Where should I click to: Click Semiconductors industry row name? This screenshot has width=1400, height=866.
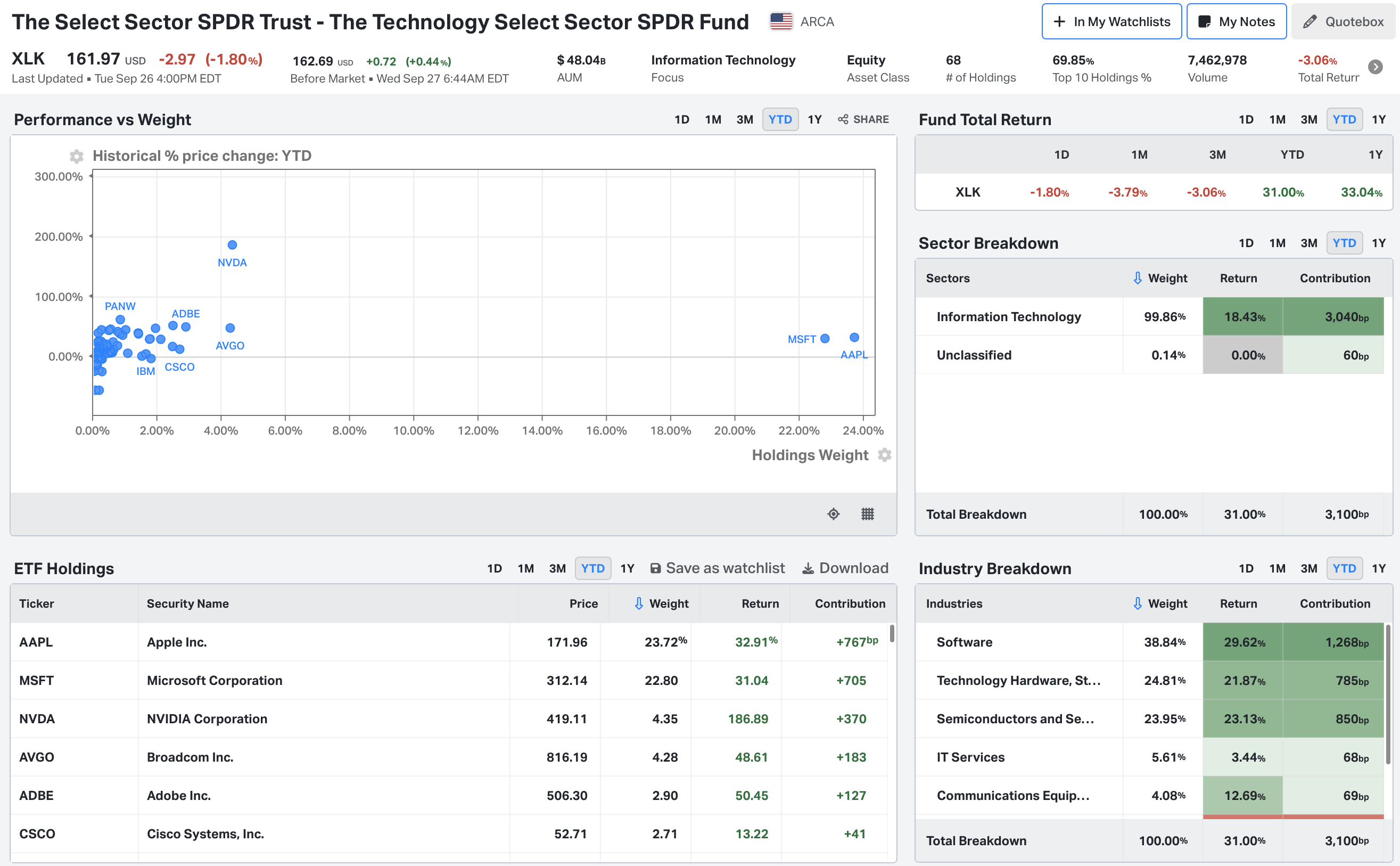coord(1015,719)
